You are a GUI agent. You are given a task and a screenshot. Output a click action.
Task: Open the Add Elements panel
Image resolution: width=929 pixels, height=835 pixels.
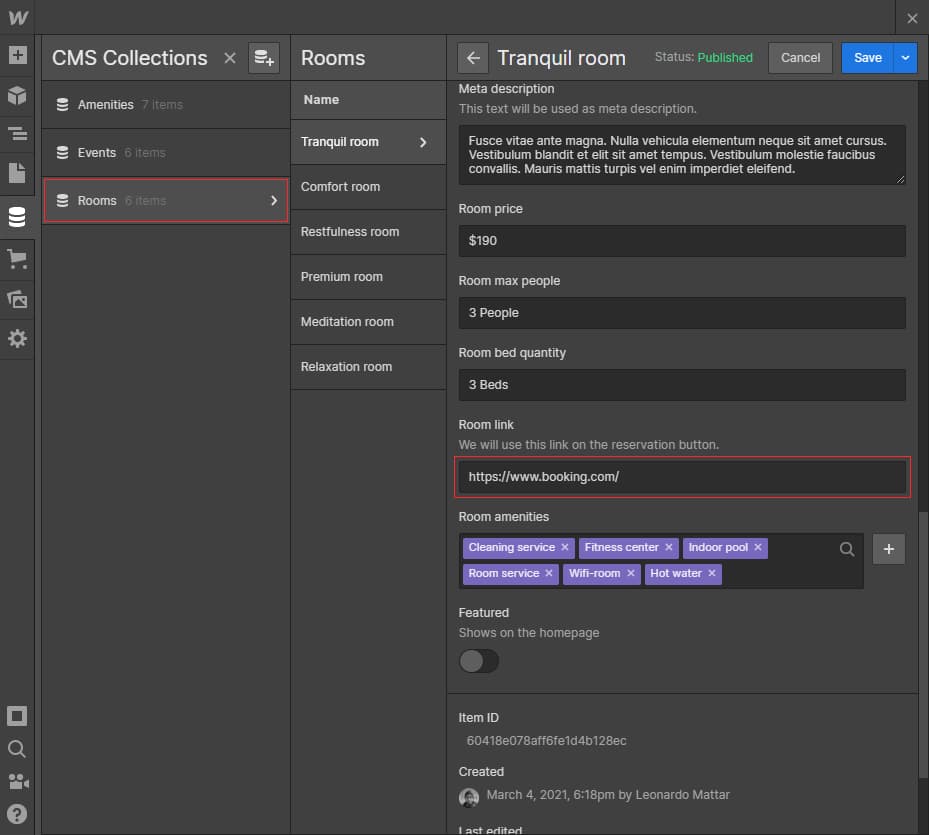click(17, 55)
